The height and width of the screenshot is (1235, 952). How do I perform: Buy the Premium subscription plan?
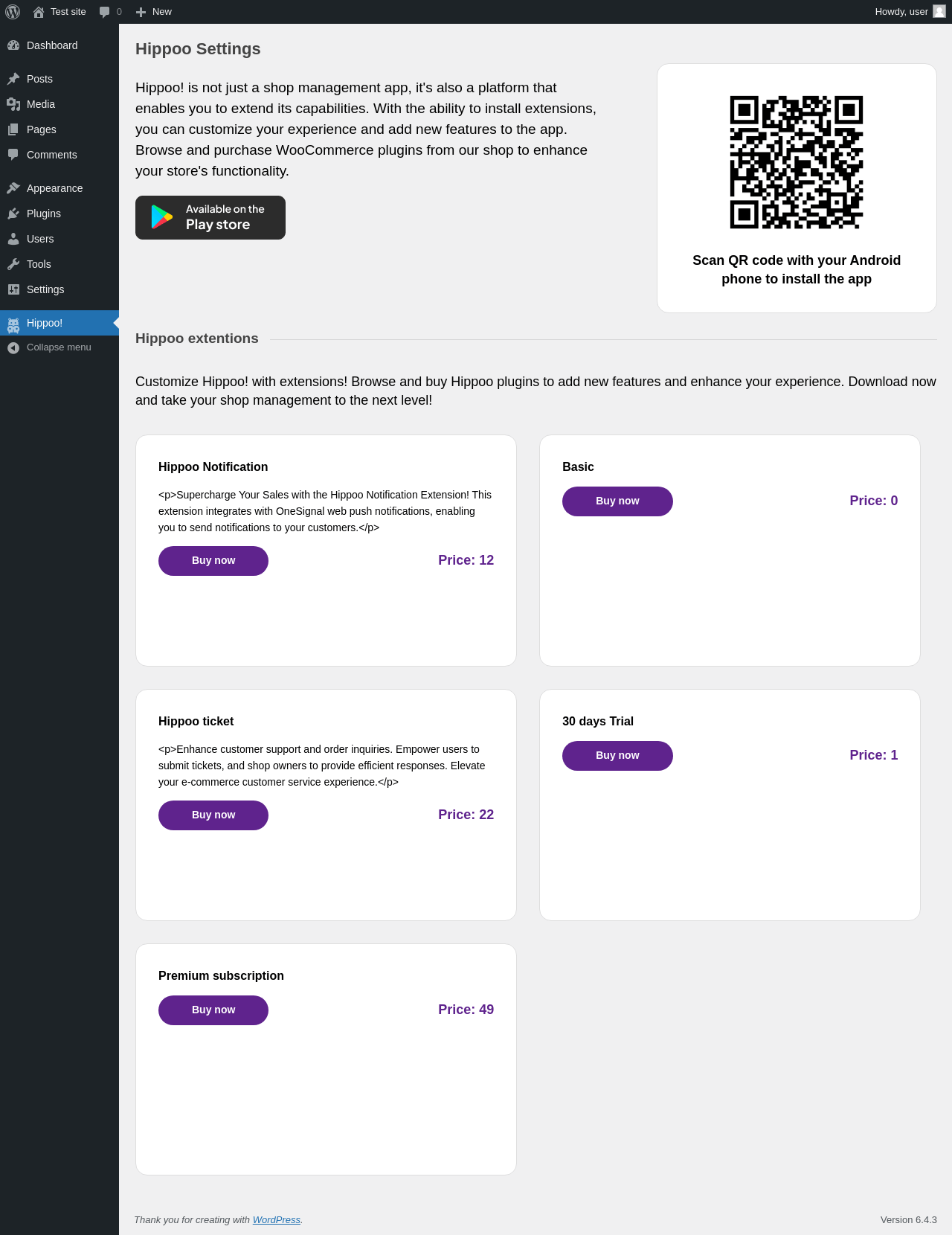click(x=213, y=1010)
